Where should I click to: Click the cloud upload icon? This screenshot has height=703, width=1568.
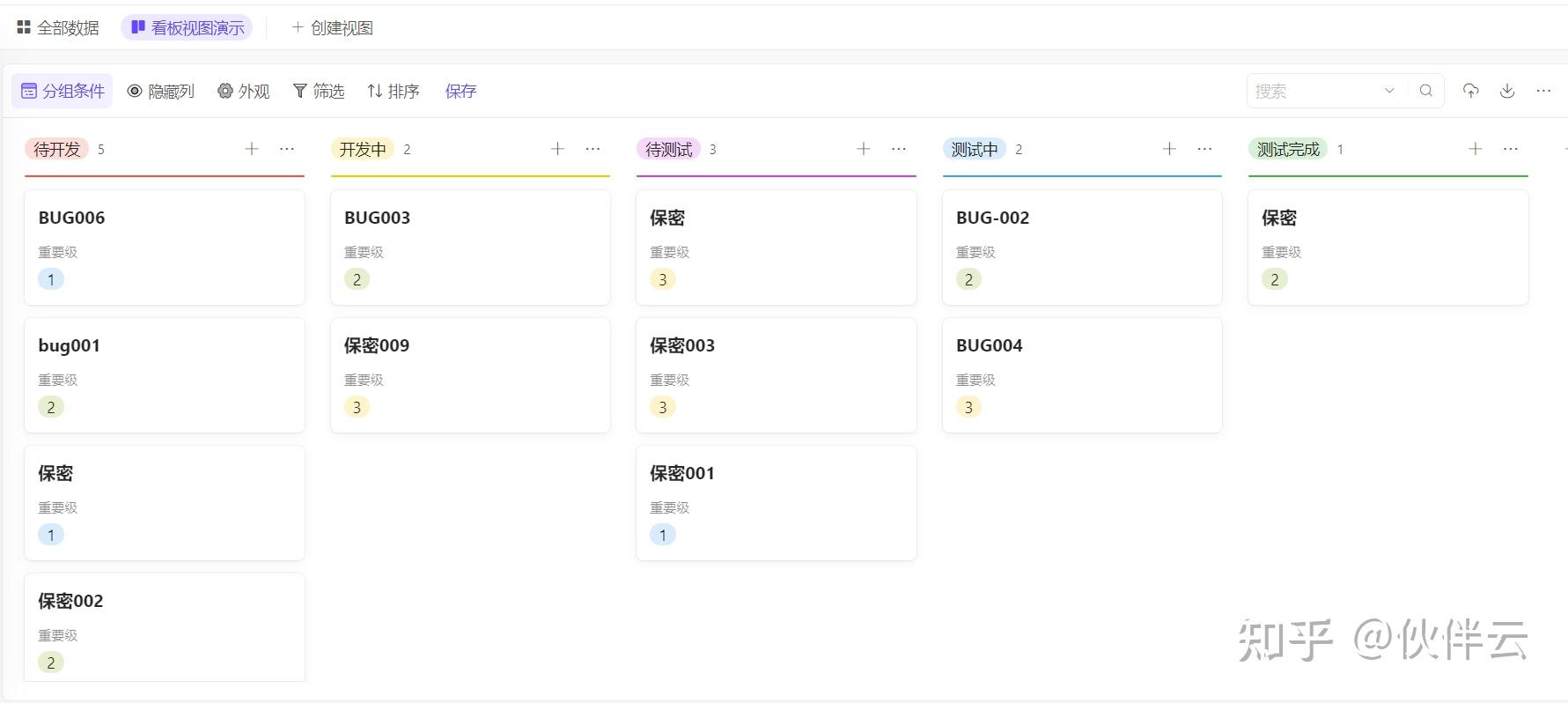point(1470,91)
